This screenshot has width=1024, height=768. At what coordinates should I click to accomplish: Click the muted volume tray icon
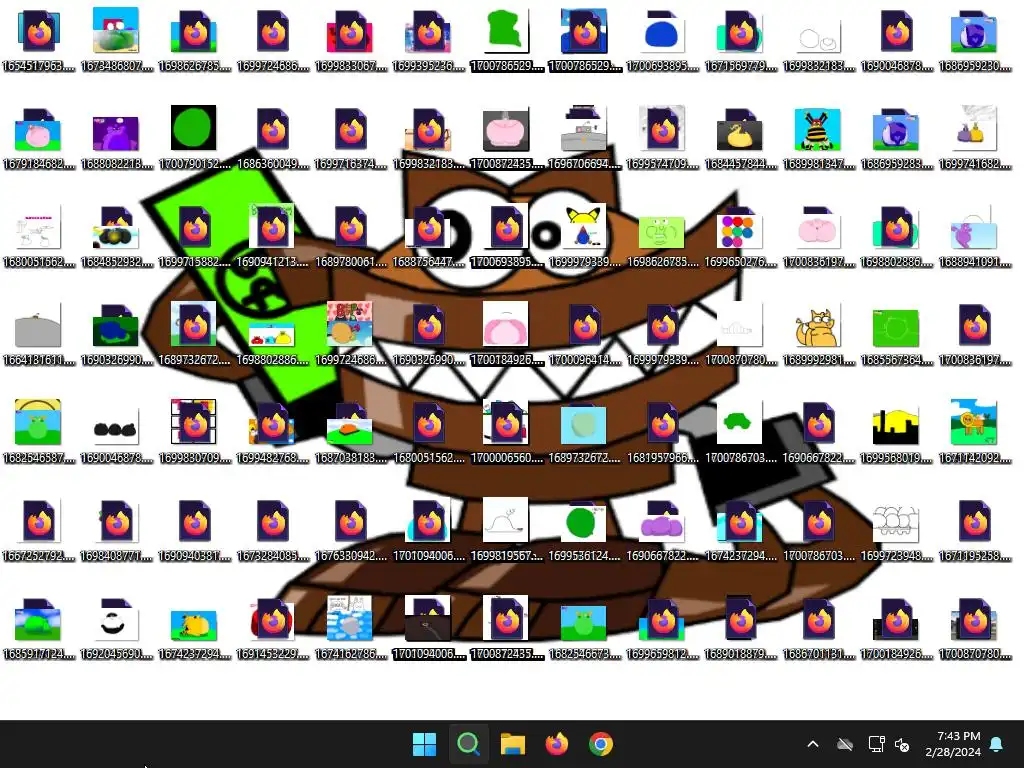tap(902, 744)
